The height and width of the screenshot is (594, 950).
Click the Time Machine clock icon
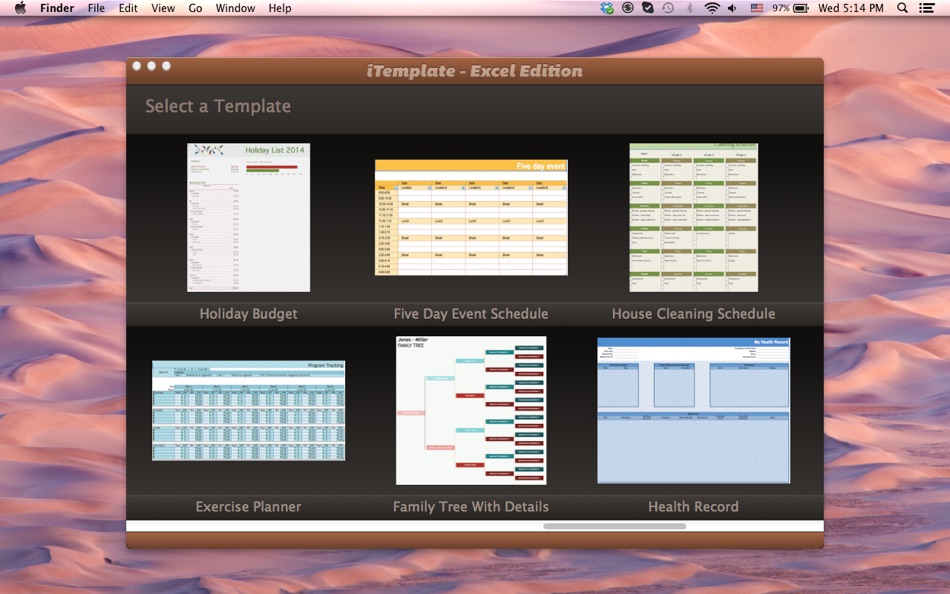[668, 8]
